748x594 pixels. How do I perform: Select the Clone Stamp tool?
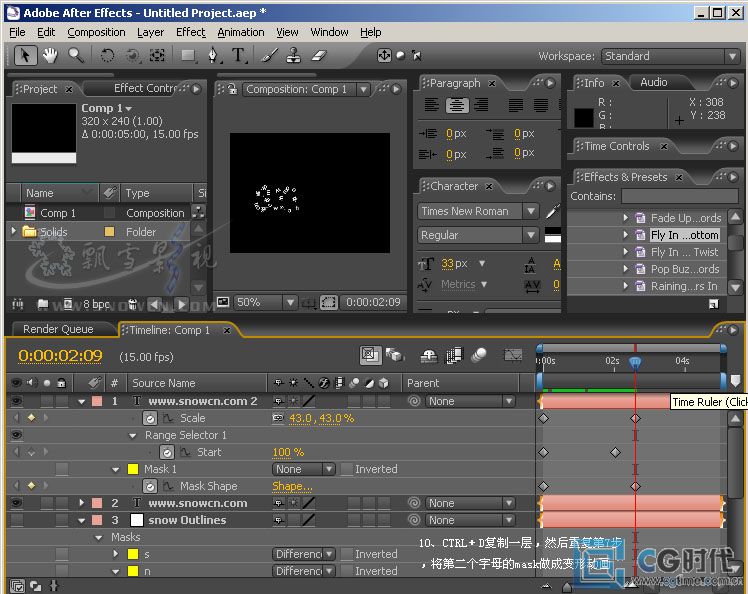pyautogui.click(x=293, y=56)
